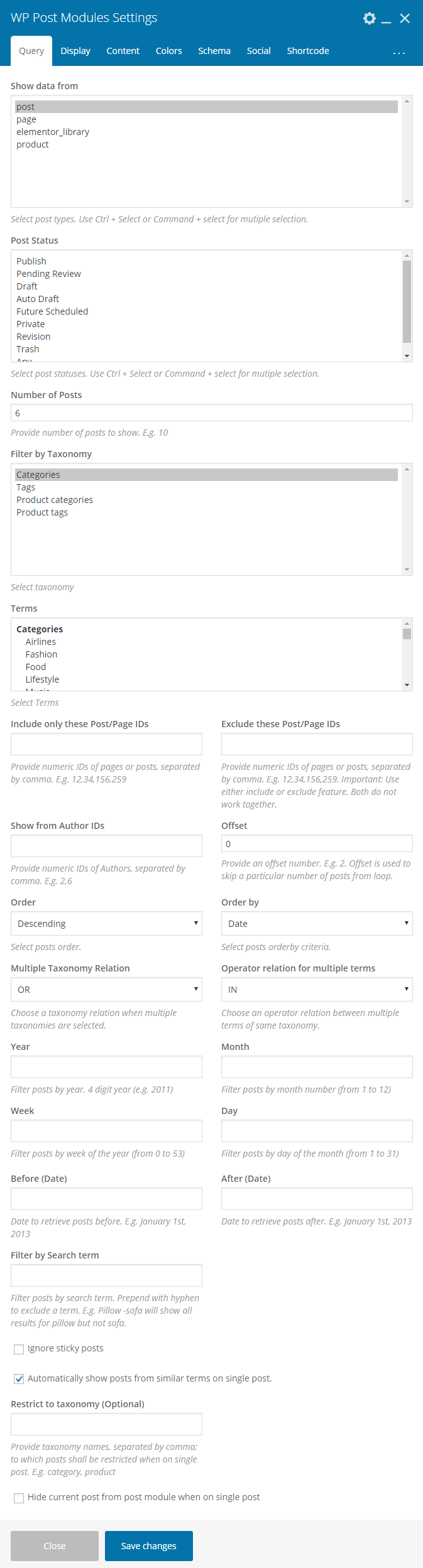
Task: Open the settings gear icon
Action: [x=370, y=18]
